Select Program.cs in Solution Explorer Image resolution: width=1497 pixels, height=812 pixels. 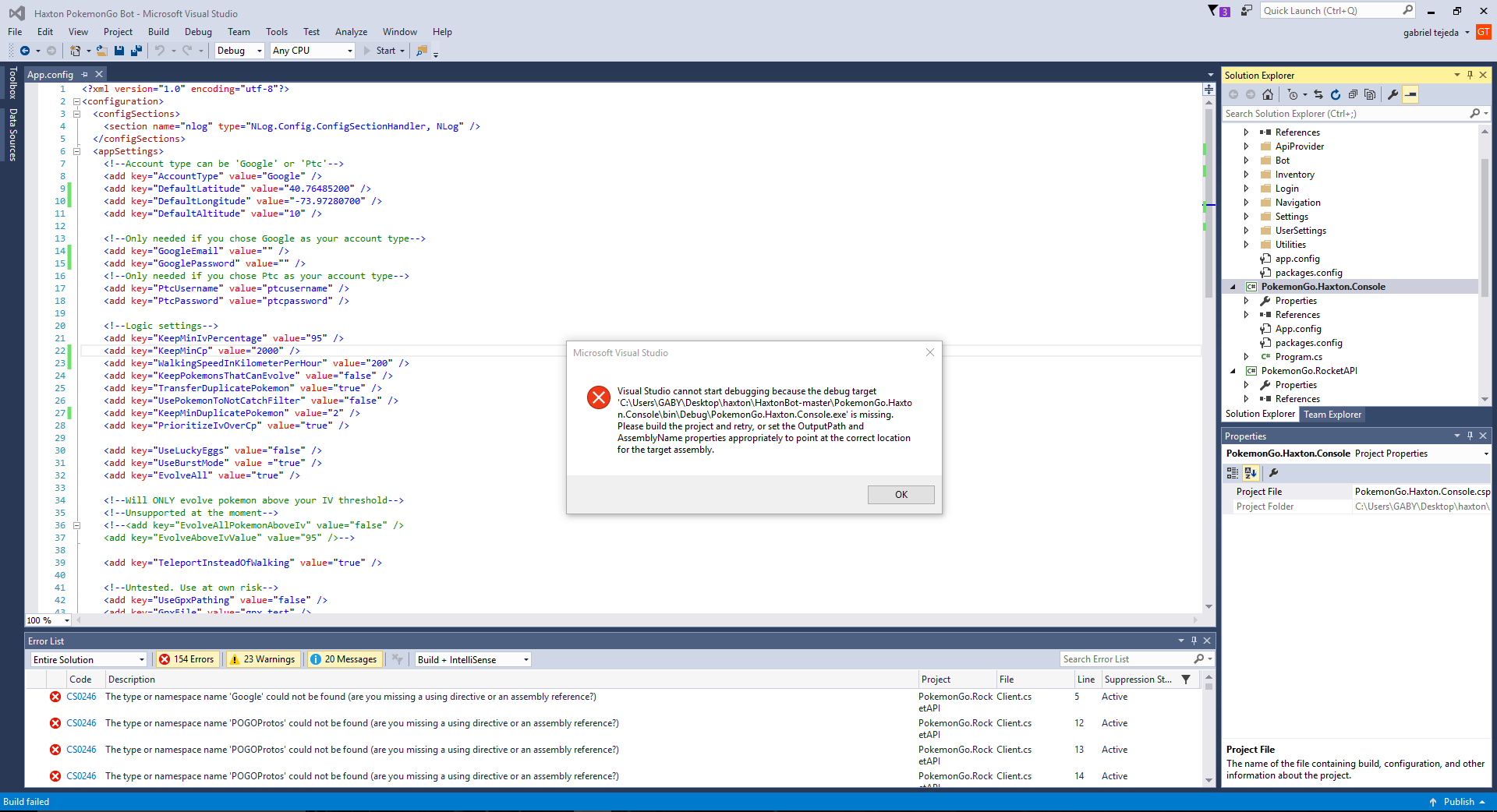click(1298, 357)
